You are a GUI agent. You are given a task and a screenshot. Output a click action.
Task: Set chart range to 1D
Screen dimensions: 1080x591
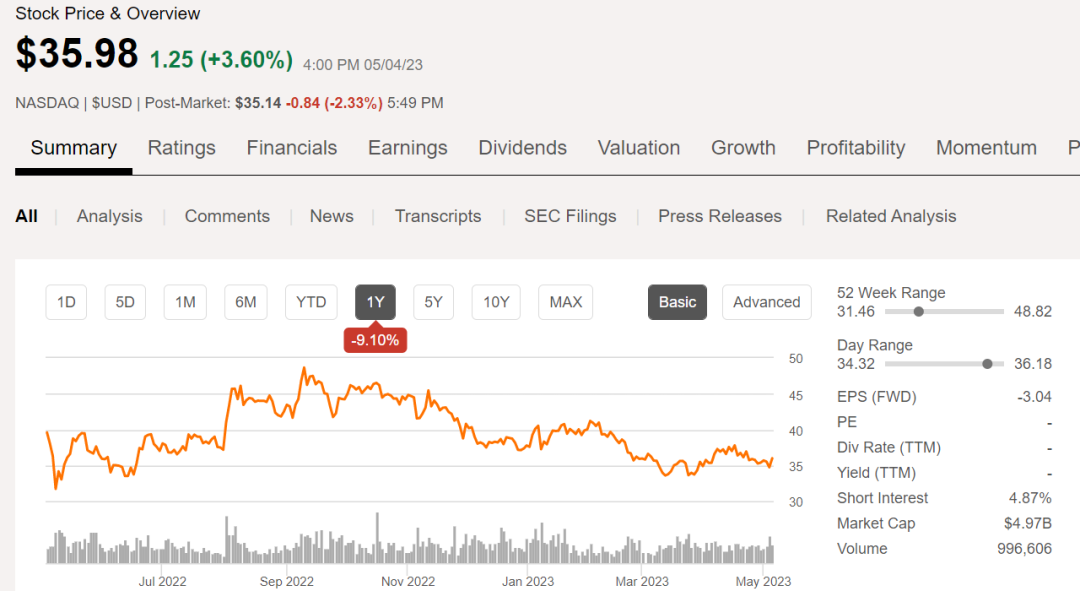point(66,302)
